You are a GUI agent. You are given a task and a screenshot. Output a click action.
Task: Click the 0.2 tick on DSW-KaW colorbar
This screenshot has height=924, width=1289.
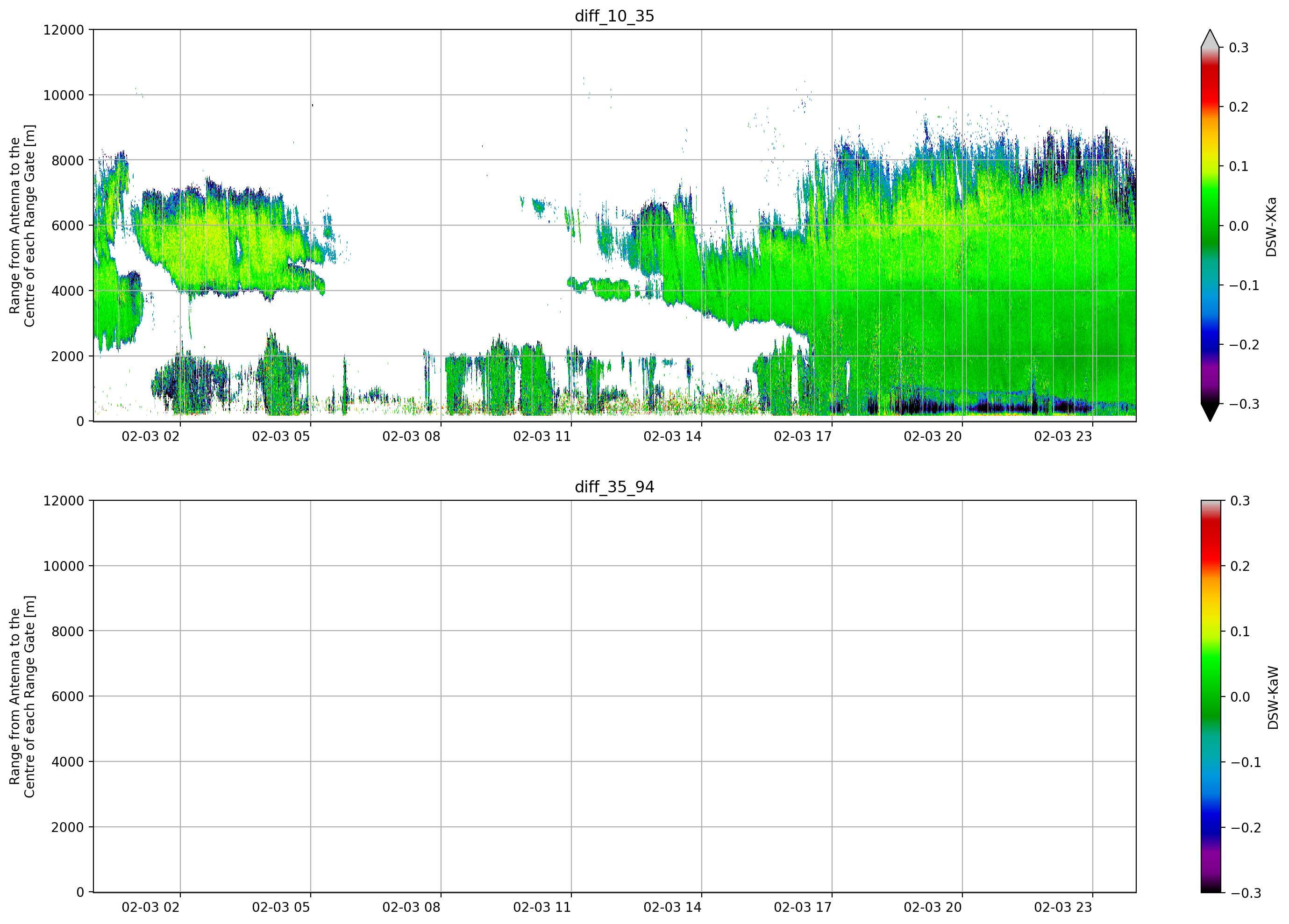point(1240,566)
